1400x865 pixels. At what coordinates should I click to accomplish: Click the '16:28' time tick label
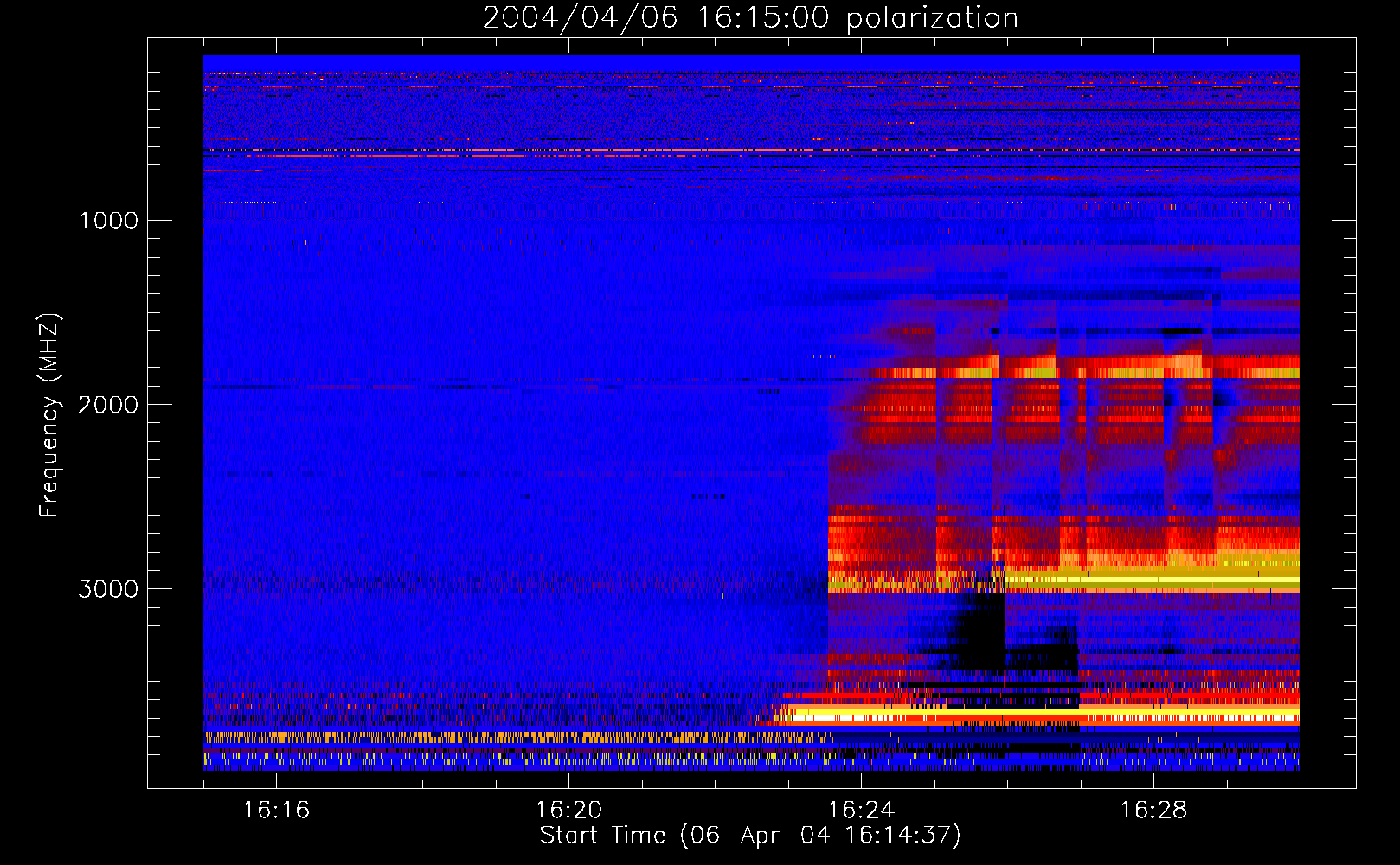point(1153,810)
